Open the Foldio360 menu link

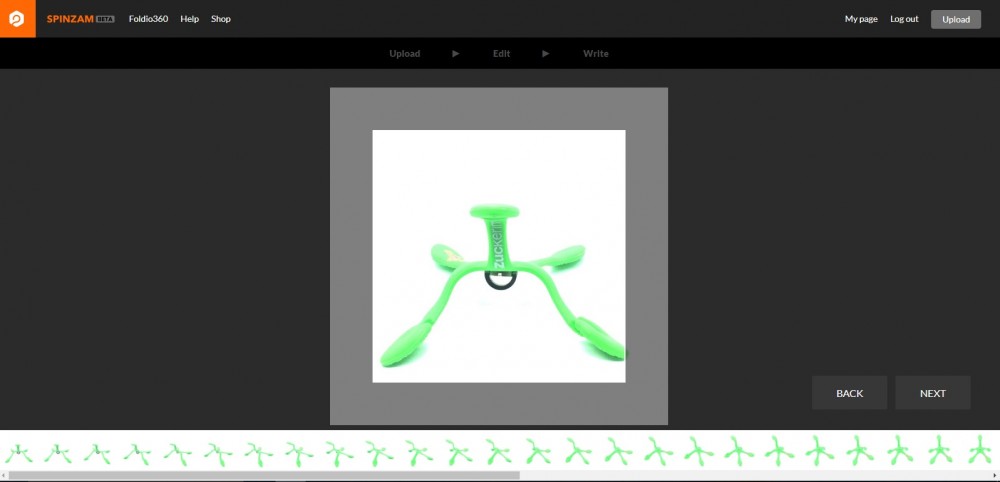click(149, 19)
